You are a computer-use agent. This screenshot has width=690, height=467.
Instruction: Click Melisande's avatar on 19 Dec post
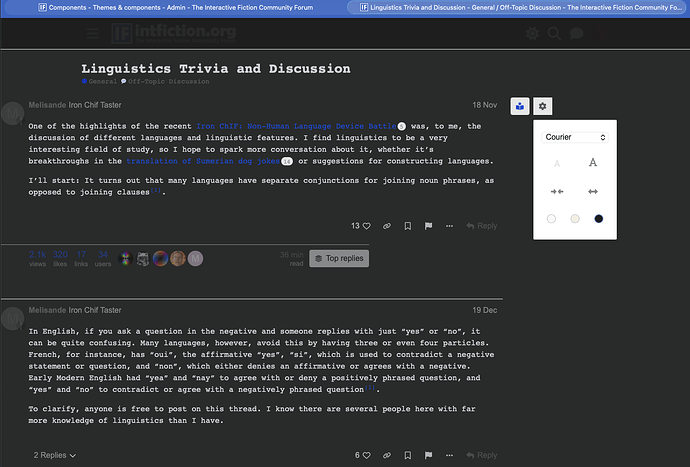(x=12, y=318)
